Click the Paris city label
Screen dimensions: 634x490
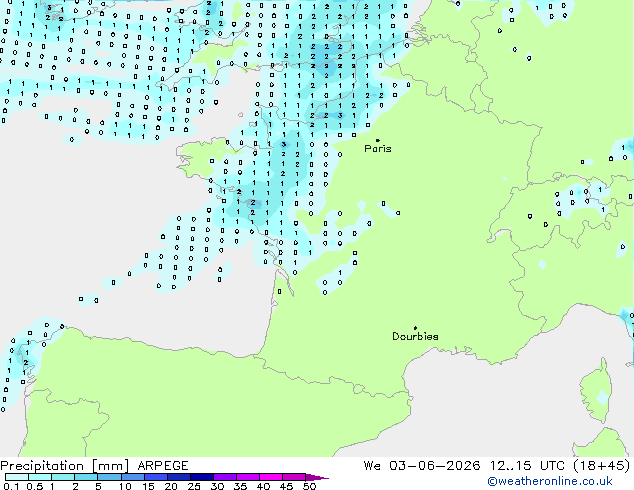pos(378,149)
